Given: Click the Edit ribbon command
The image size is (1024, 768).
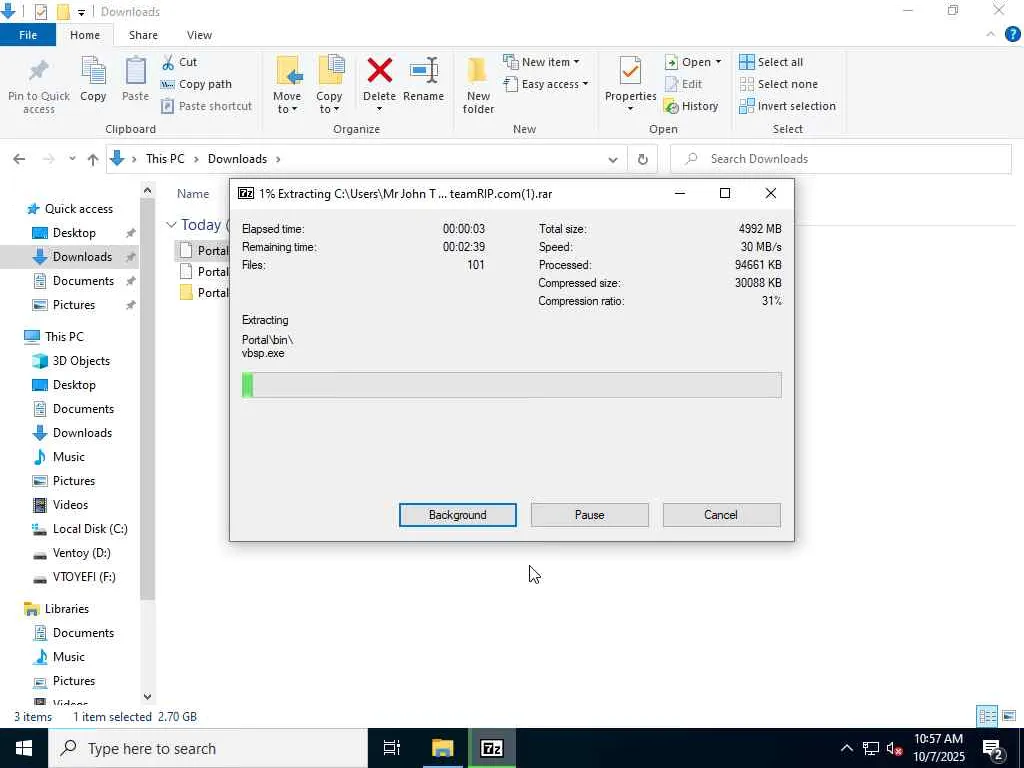Looking at the screenshot, I should (683, 84).
